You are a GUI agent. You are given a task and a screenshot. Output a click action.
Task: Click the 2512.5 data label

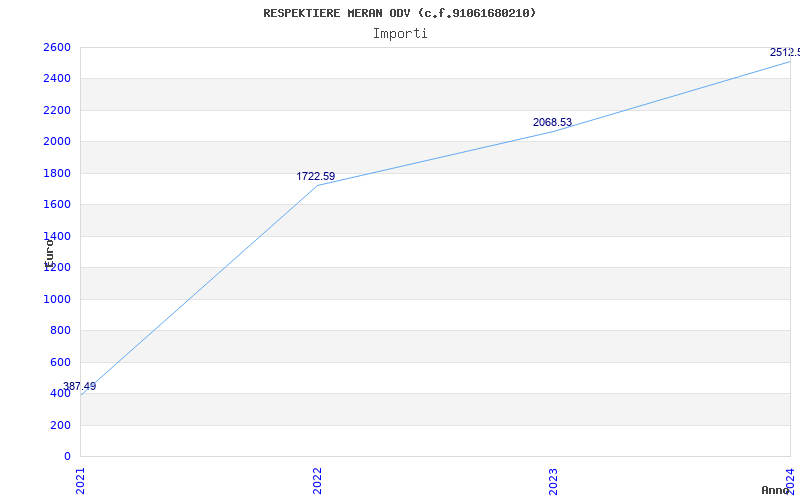pos(785,52)
